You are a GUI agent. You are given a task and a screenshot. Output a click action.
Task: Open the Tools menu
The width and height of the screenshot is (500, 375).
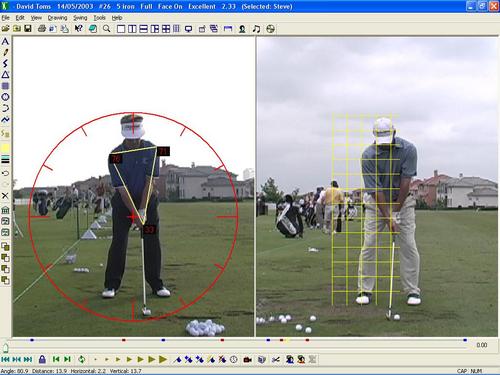coord(99,18)
